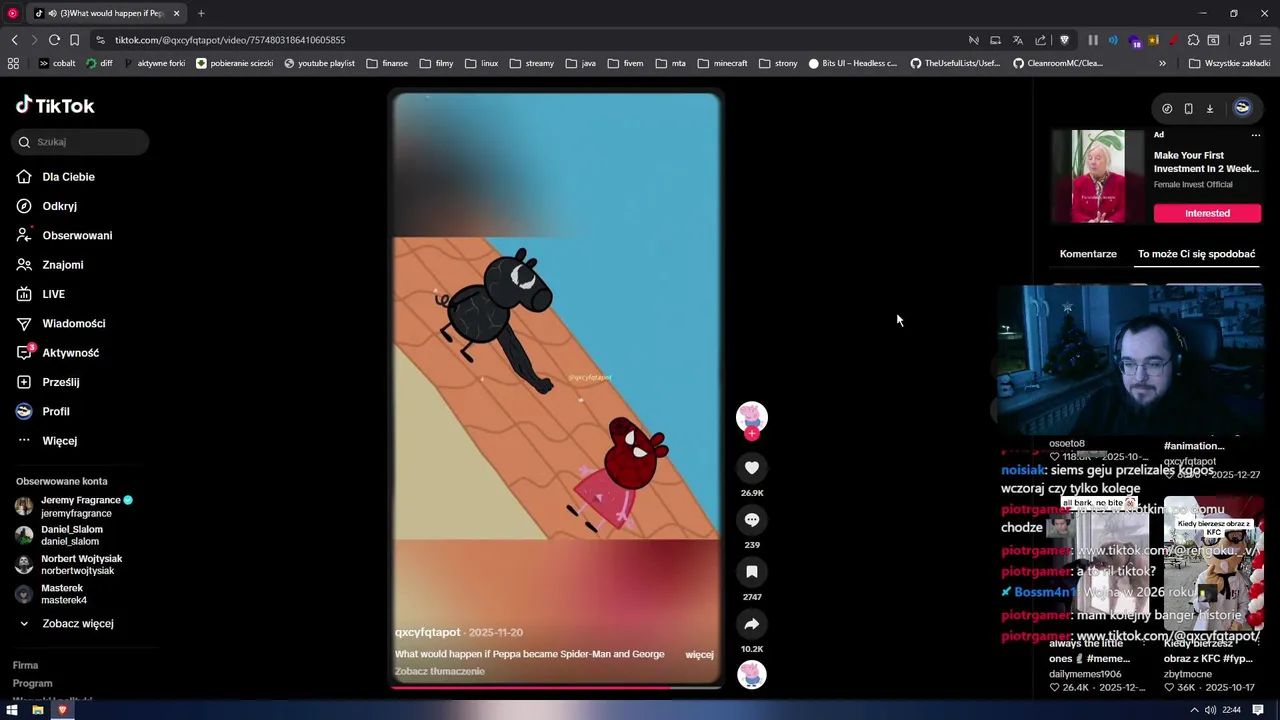Open qxcyfqtapot username on video
Screen dimensions: 1280x720
pos(427,632)
